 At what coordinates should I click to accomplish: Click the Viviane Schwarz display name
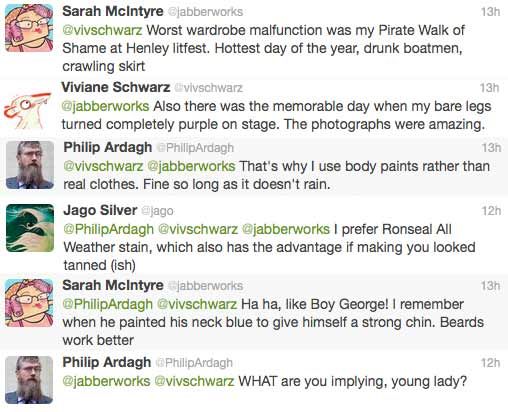(116, 87)
